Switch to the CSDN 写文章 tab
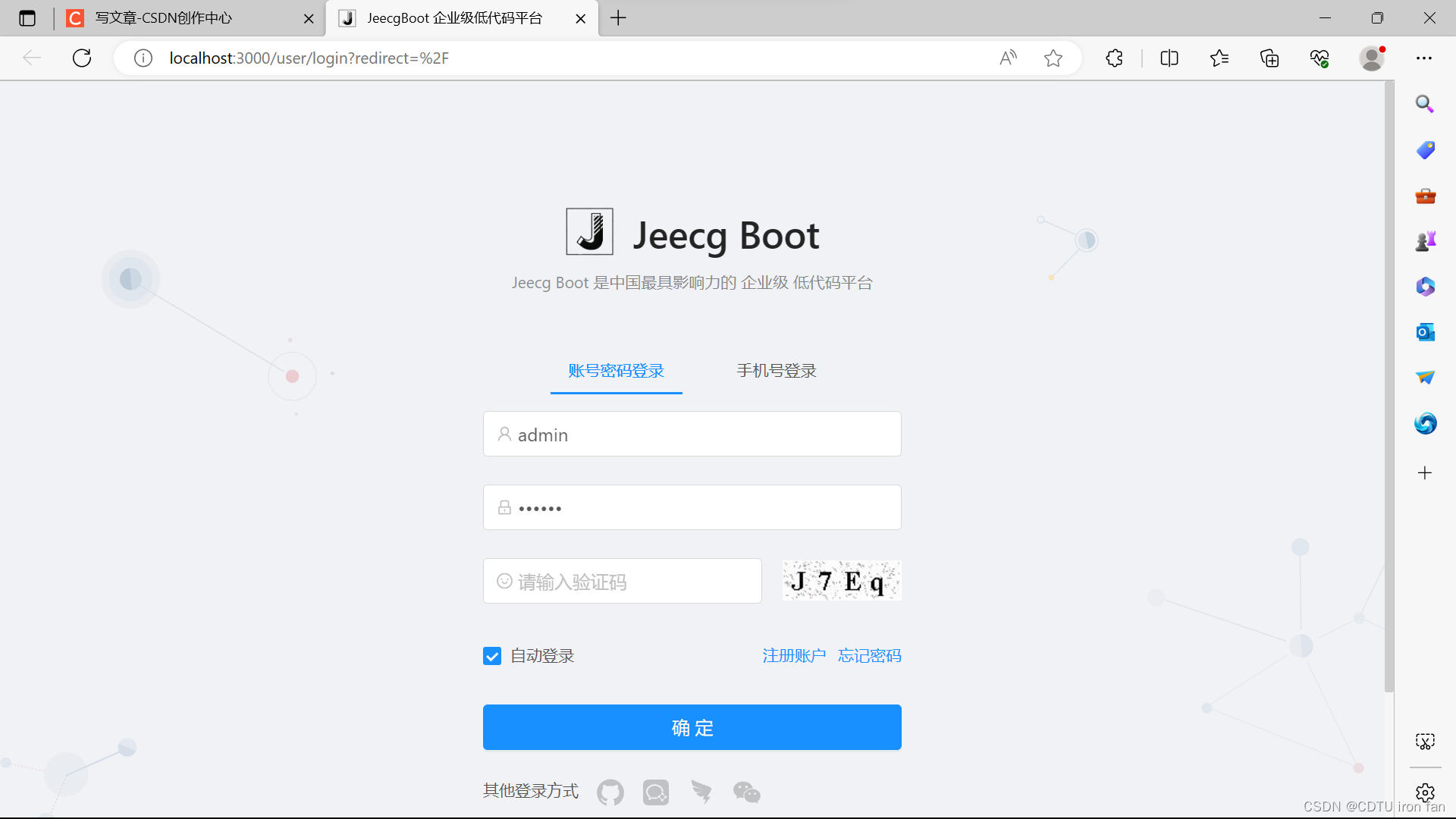This screenshot has height=819, width=1456. click(x=163, y=18)
